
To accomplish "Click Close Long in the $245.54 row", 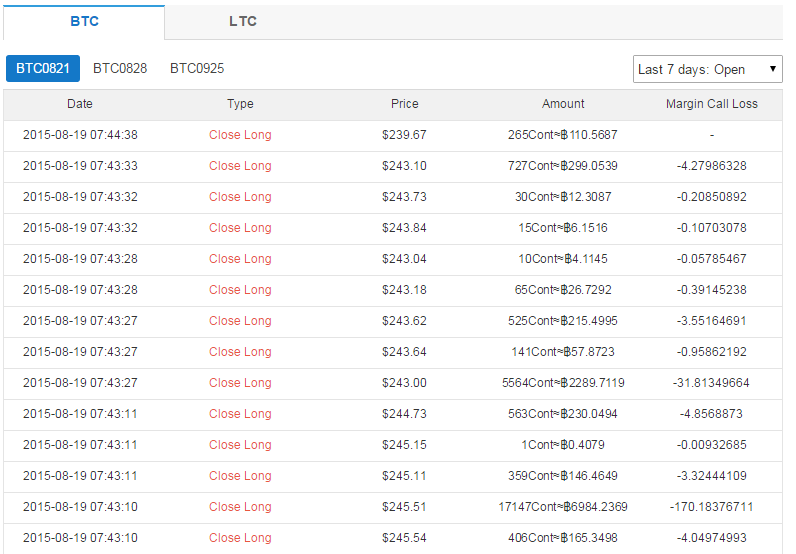I will pos(240,538).
